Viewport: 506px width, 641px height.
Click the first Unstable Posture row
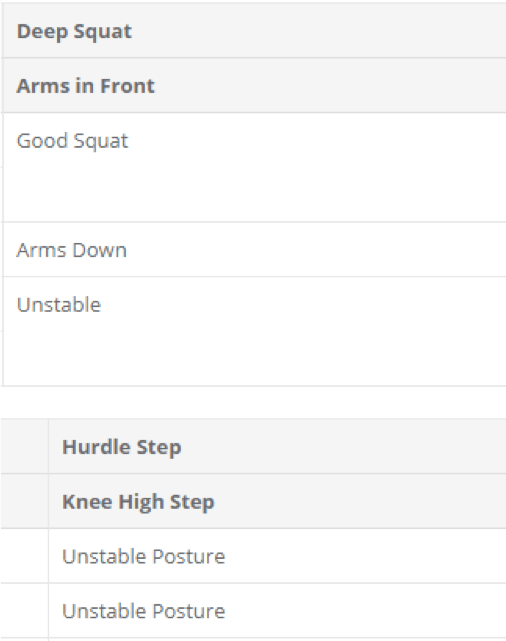pos(277,556)
